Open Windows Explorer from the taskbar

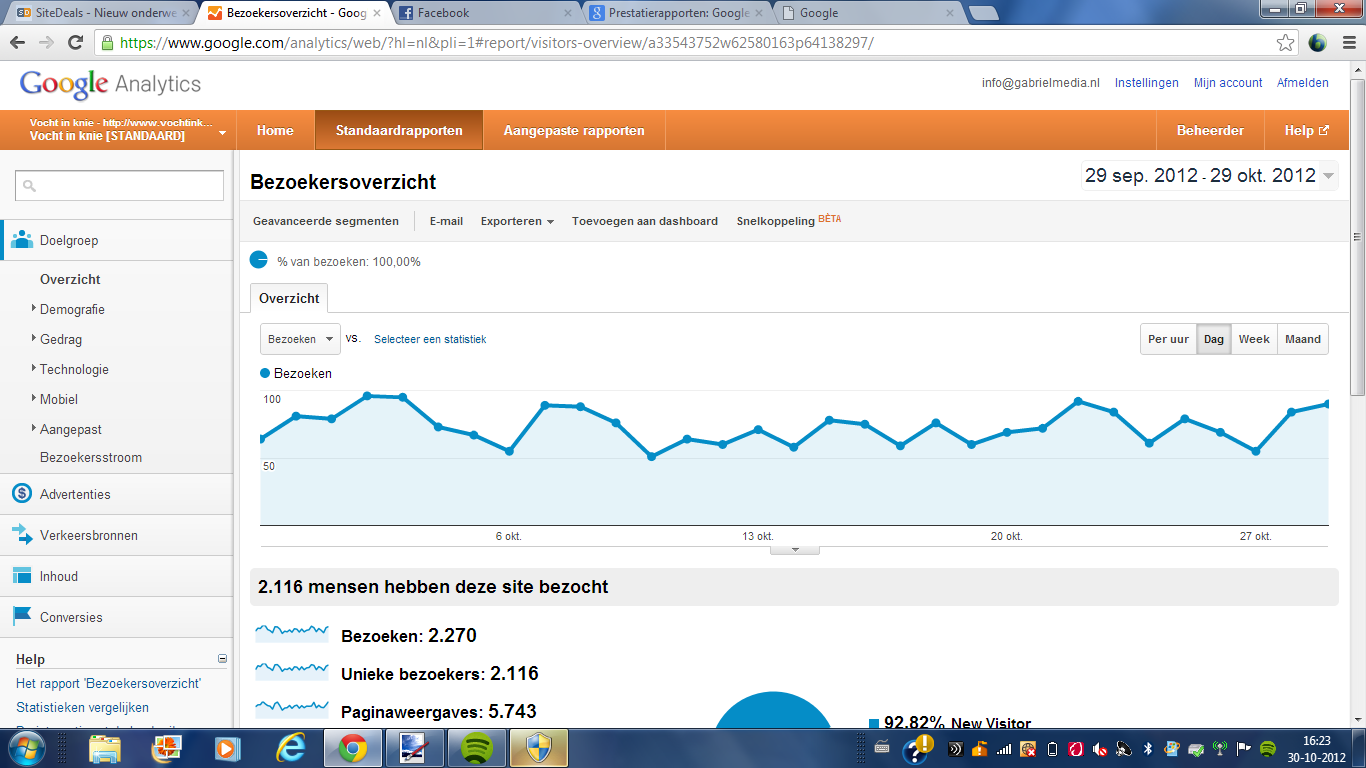click(x=104, y=748)
